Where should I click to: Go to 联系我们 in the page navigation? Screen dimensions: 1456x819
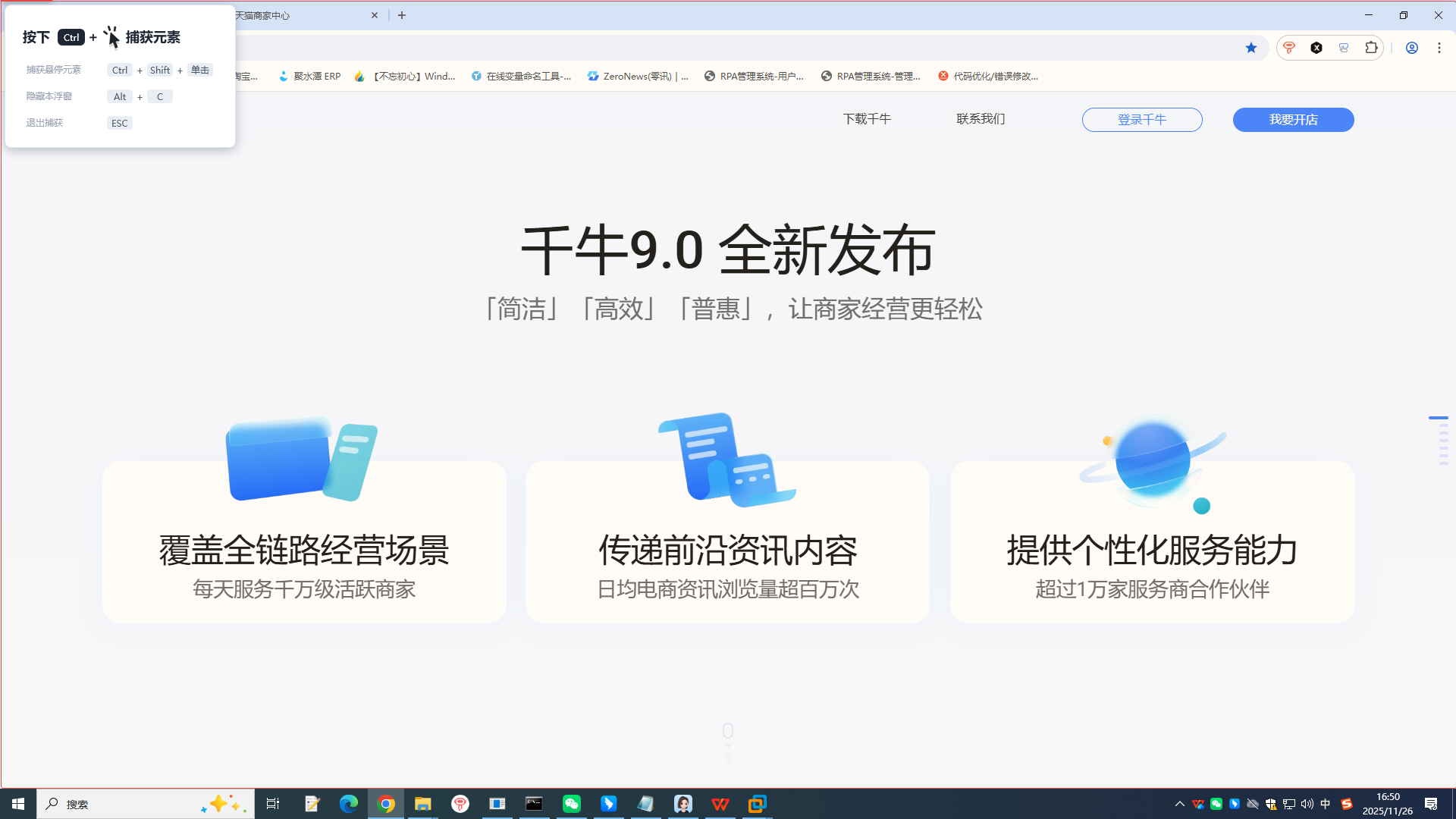[981, 119]
